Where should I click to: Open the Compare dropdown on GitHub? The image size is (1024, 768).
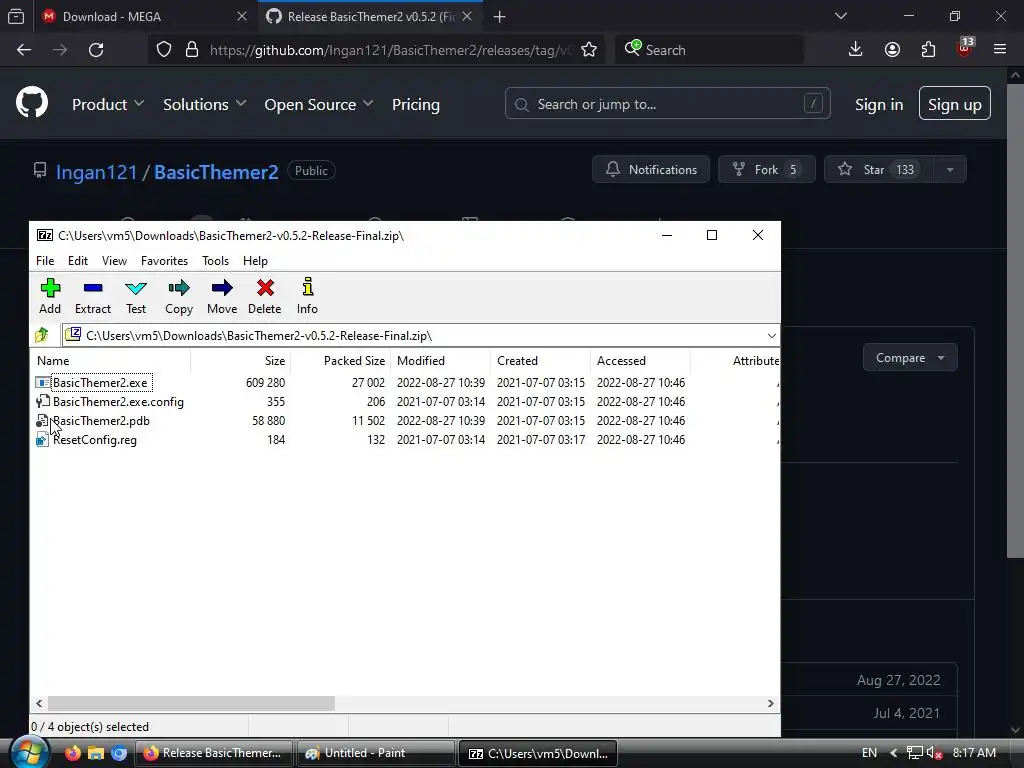pyautogui.click(x=910, y=358)
